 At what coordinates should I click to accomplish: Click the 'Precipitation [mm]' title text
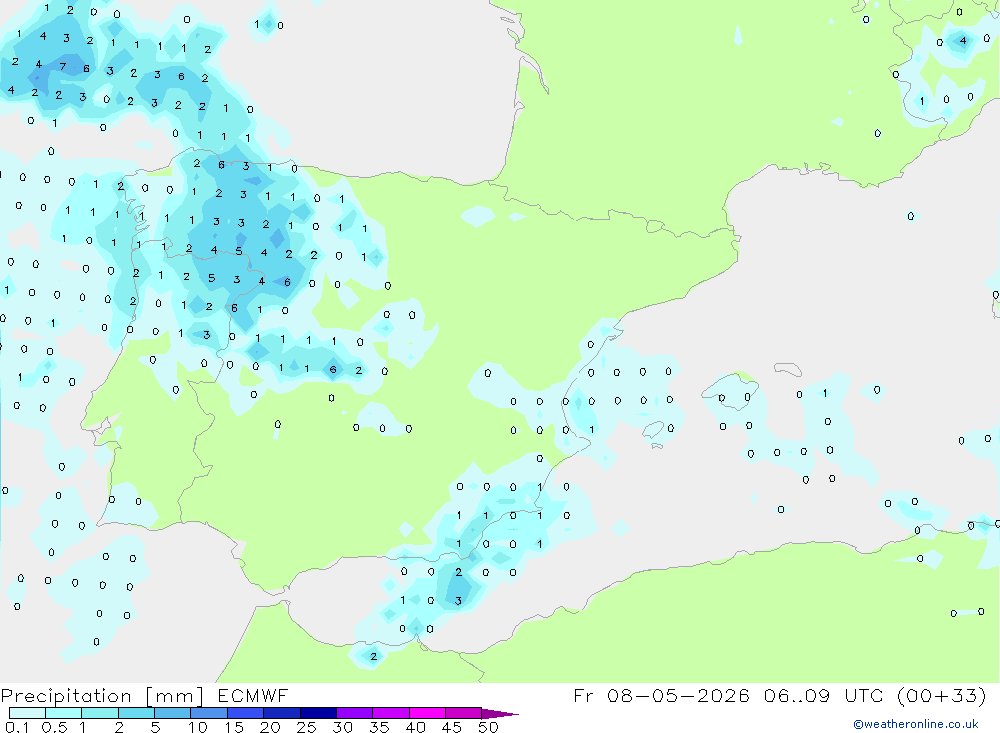point(102,696)
